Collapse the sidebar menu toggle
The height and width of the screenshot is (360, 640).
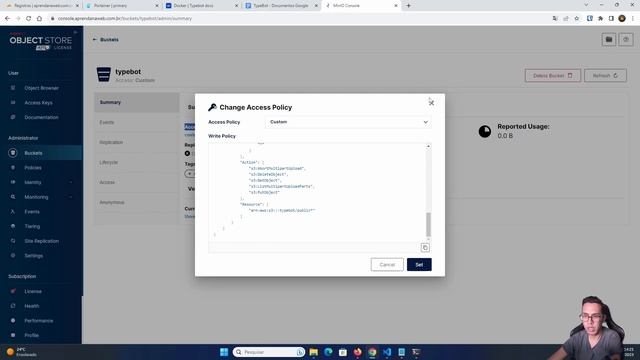[x=75, y=32]
